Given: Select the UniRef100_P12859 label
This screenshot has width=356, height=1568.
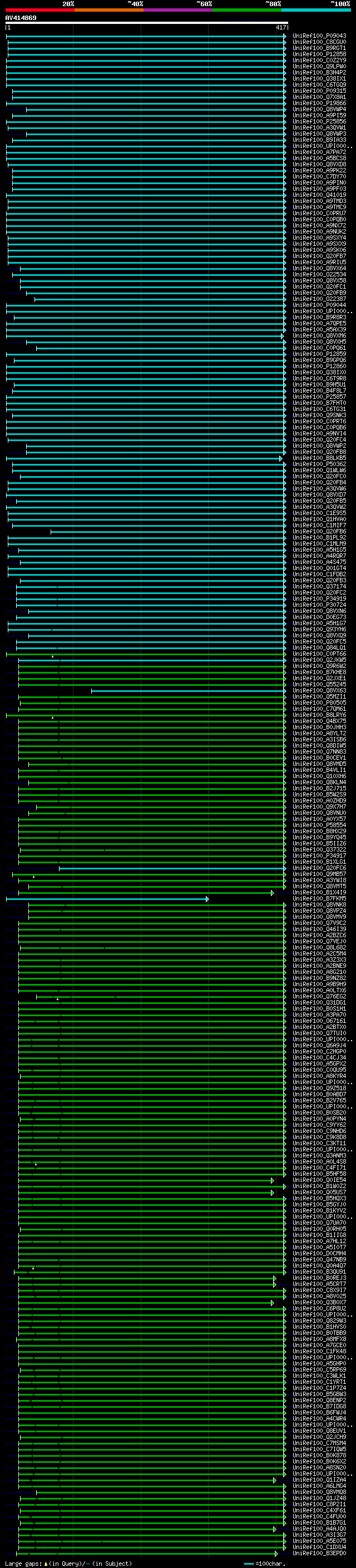Looking at the screenshot, I should 319,354.
